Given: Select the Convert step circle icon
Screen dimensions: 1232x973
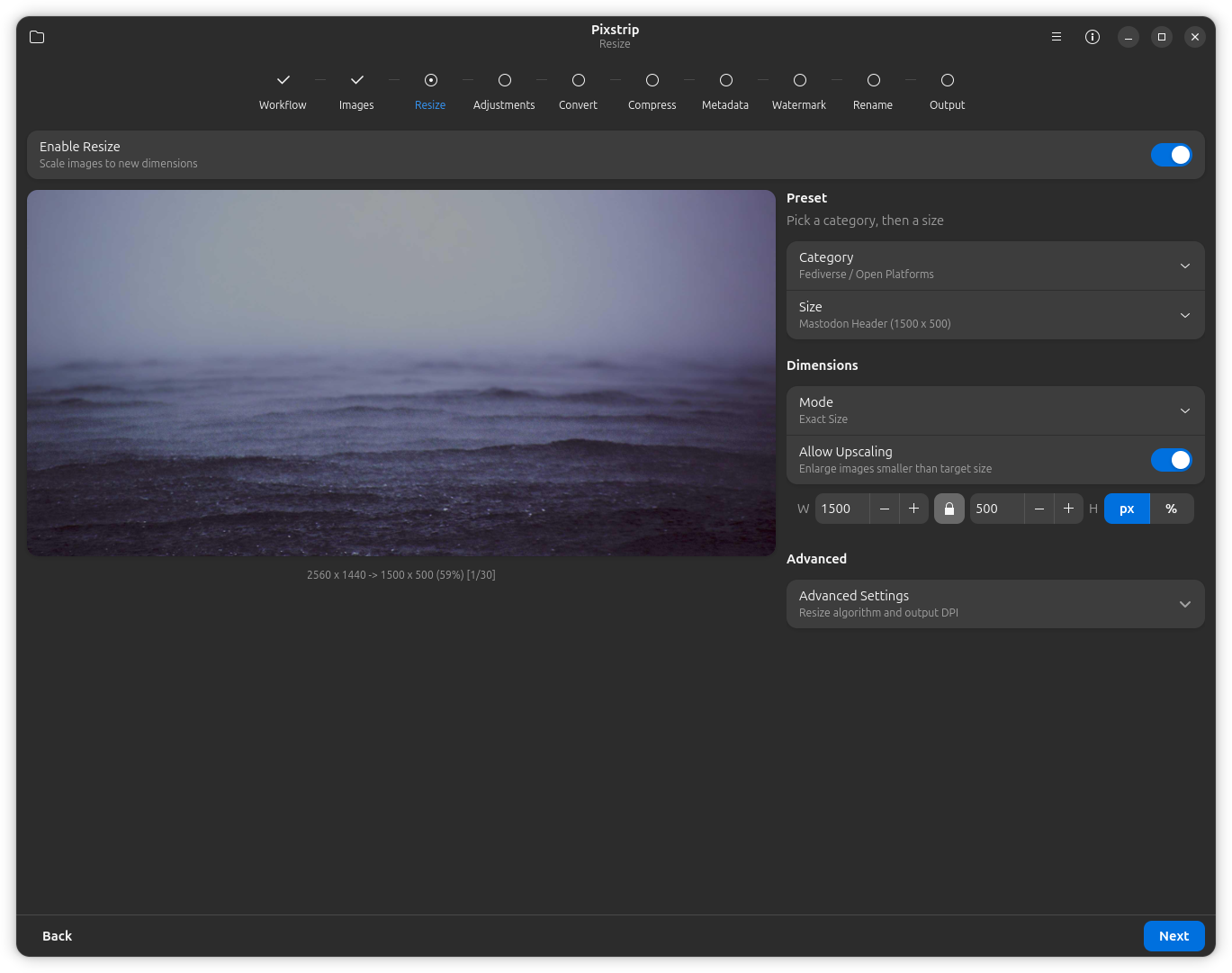Looking at the screenshot, I should [x=578, y=80].
